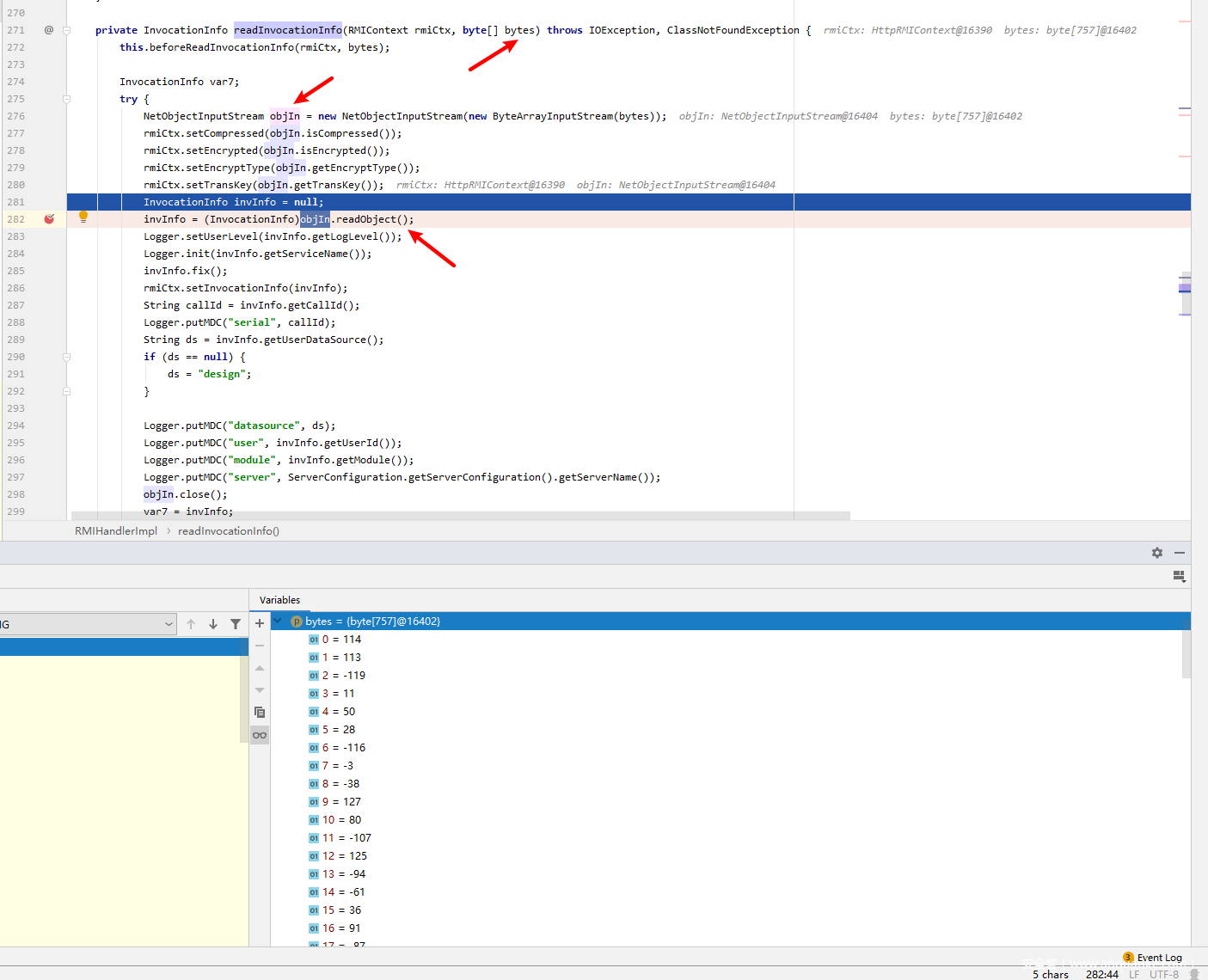The width and height of the screenshot is (1208, 980).
Task: Collapse the bytes array variable node
Action: (278, 621)
